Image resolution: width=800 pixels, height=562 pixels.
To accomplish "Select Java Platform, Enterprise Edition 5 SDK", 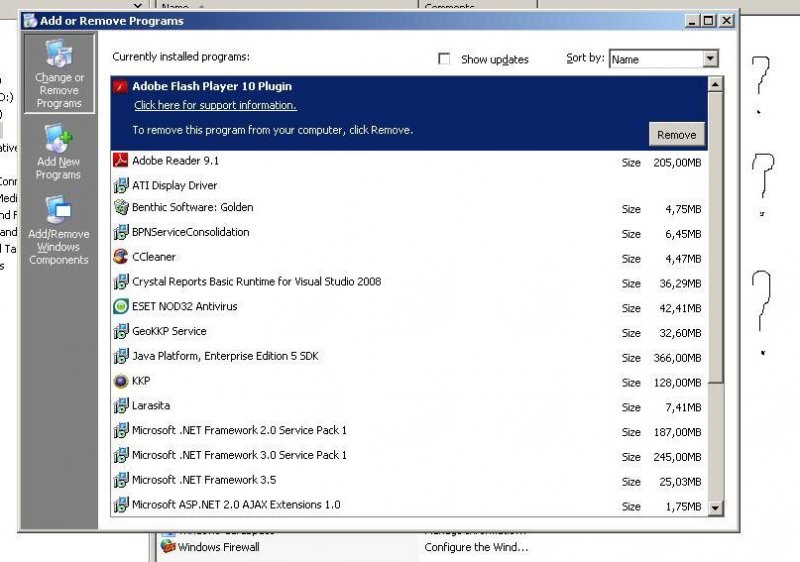I will tap(409, 357).
